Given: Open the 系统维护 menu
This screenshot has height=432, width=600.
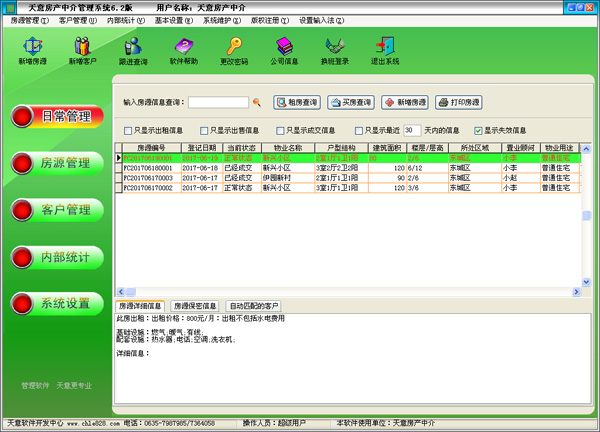Looking at the screenshot, I should click(x=220, y=20).
